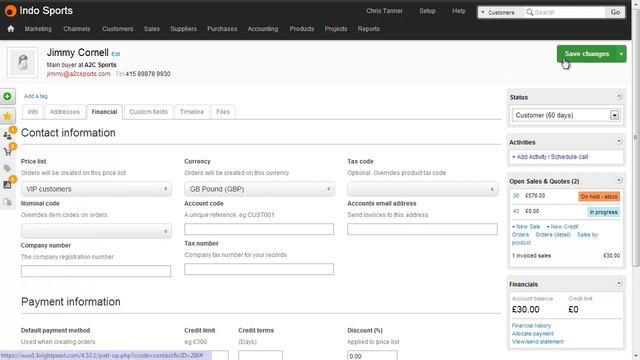Open the Customers menu in navigation bar
Viewport: 640px width, 360px height.
pos(118,29)
